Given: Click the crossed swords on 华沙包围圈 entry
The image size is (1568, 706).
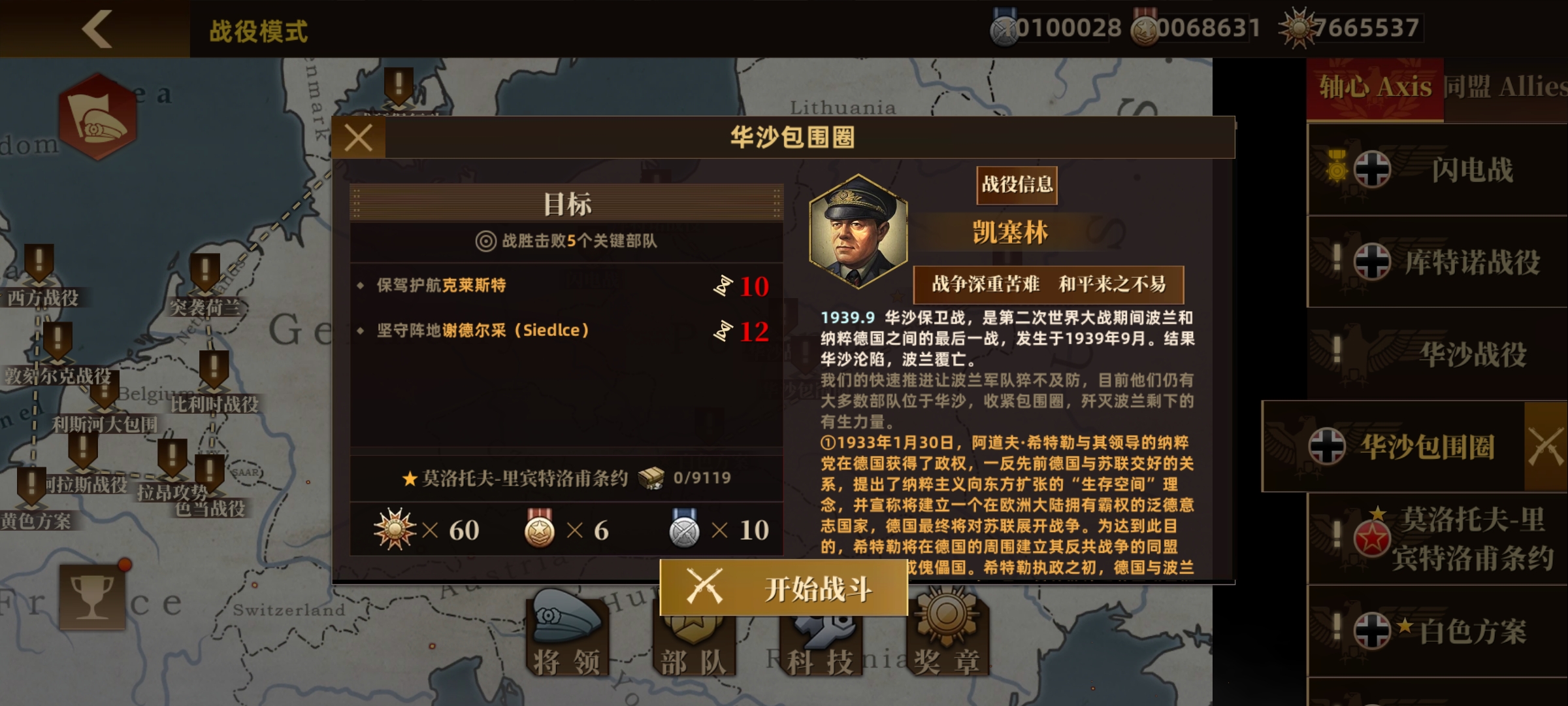Looking at the screenshot, I should tap(1546, 446).
